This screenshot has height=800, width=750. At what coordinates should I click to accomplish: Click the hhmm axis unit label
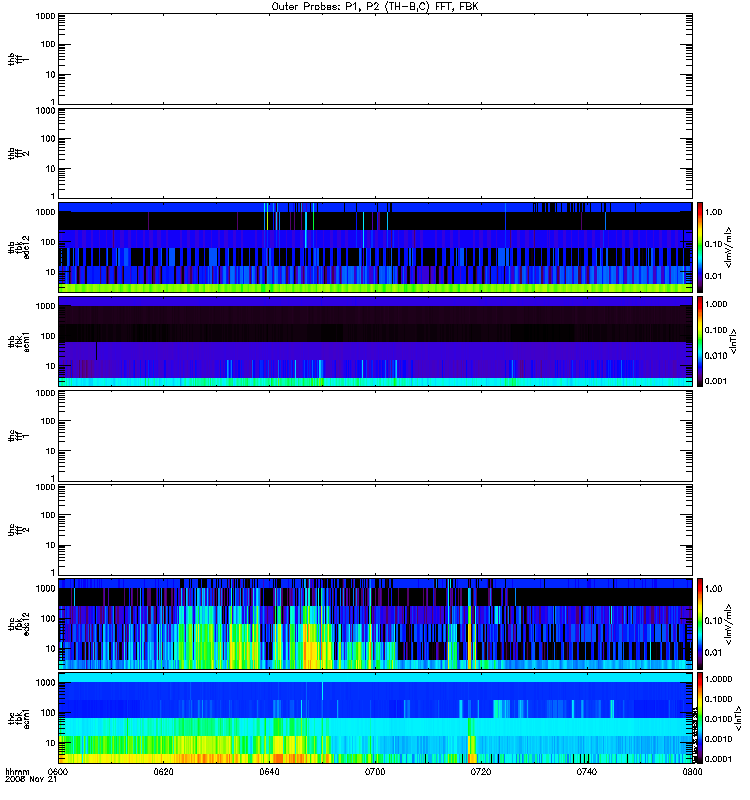click(16, 773)
